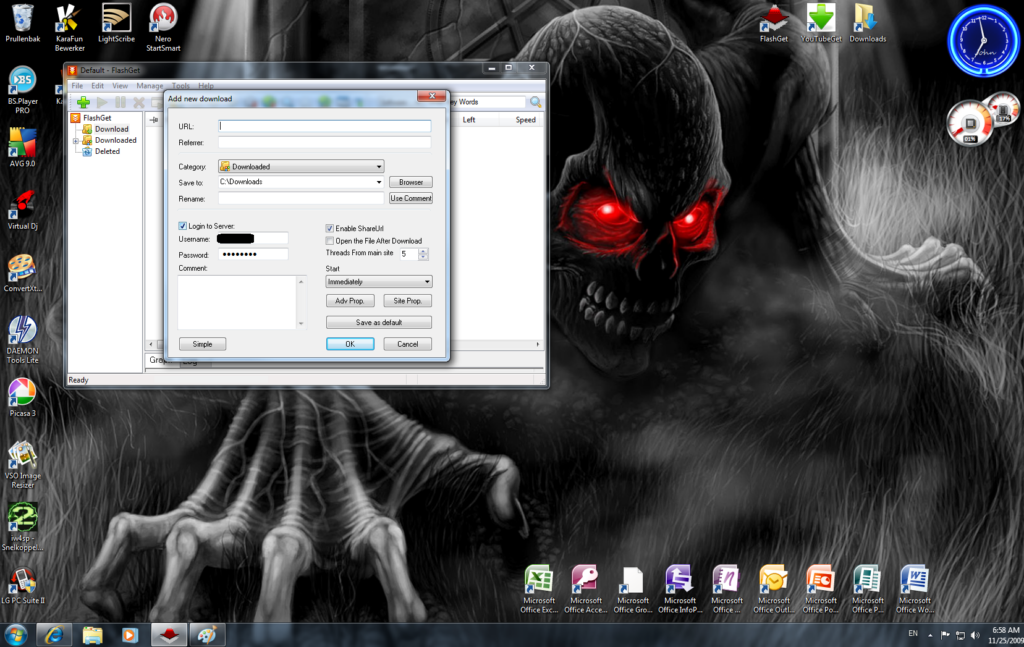The width and height of the screenshot is (1024, 647).
Task: Open Microsoft Office Outlook desktop shortcut
Action: (774, 590)
